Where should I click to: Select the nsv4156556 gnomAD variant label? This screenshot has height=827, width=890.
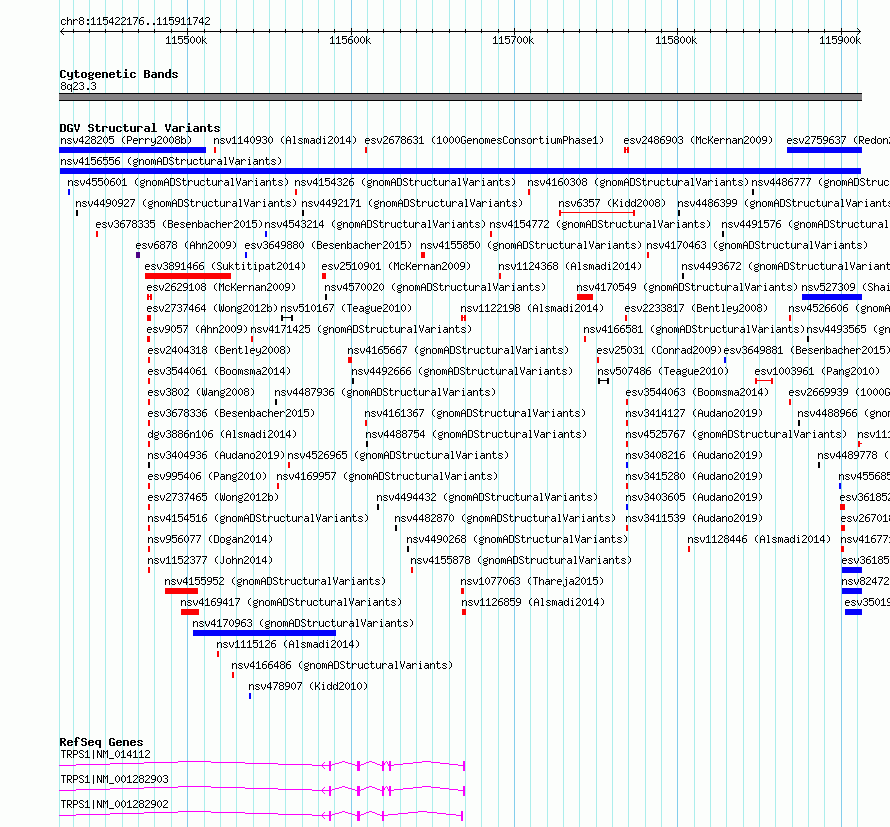171,161
